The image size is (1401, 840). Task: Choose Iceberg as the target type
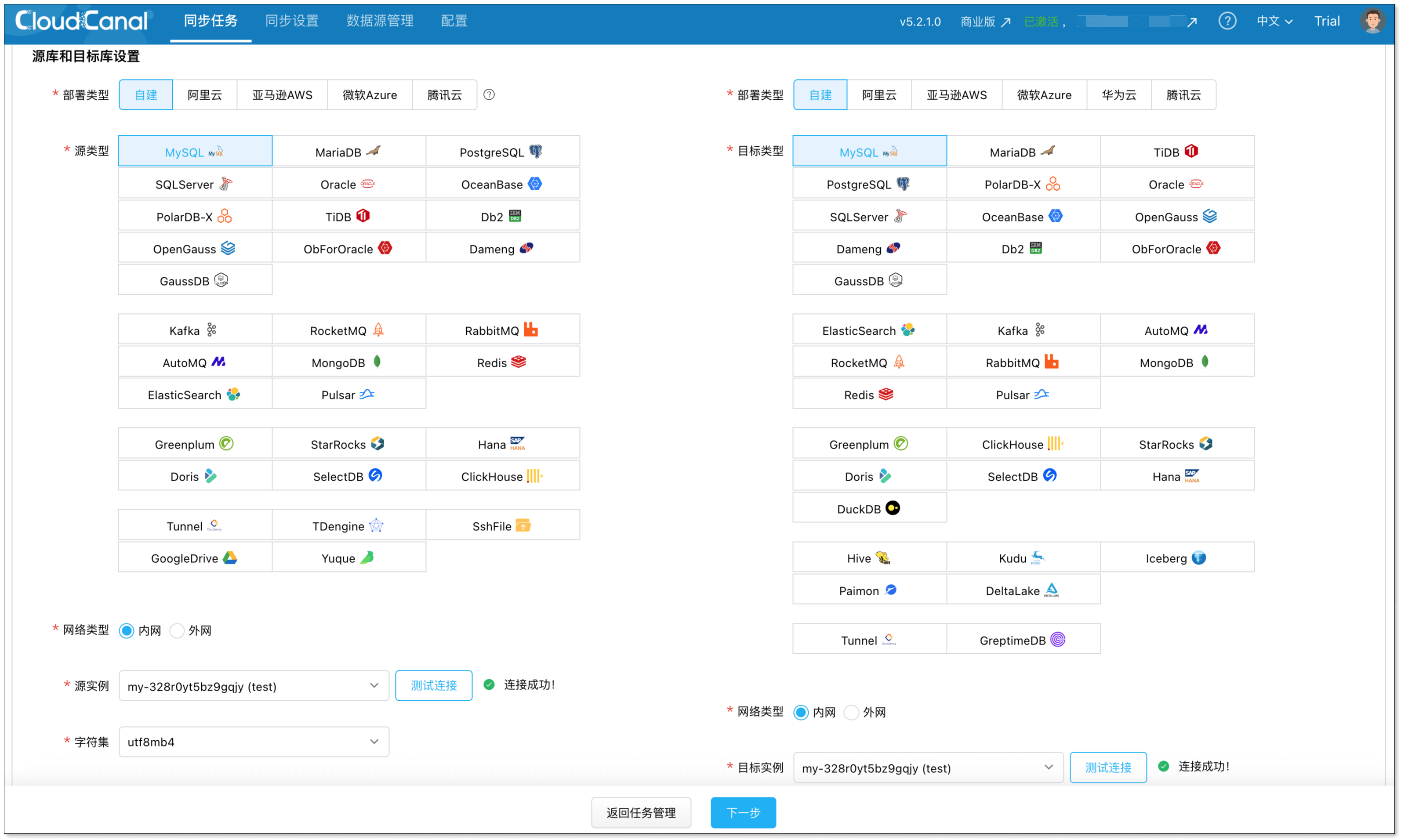(1177, 558)
